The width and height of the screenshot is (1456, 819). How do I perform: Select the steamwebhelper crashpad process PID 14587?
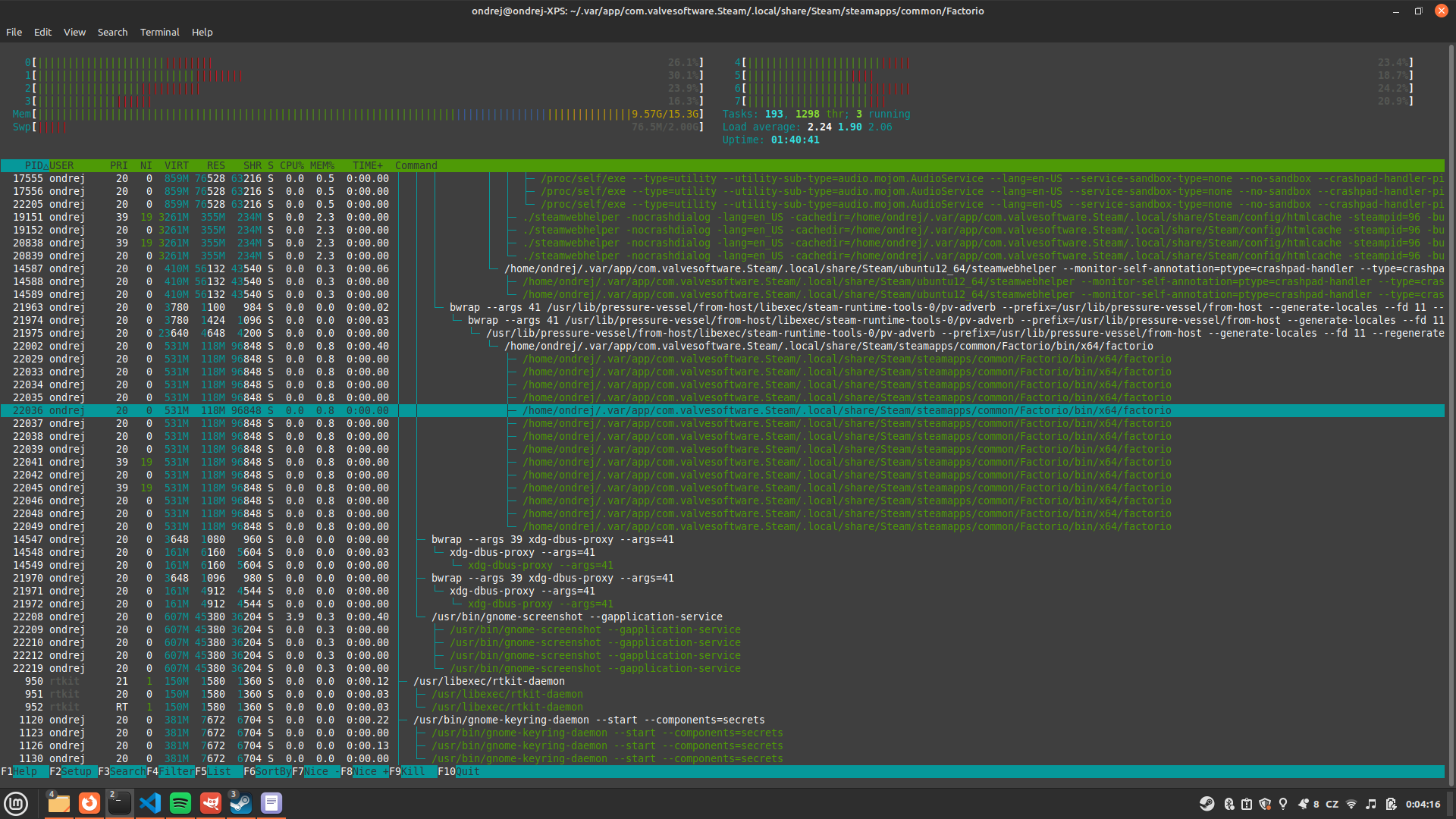(x=722, y=268)
